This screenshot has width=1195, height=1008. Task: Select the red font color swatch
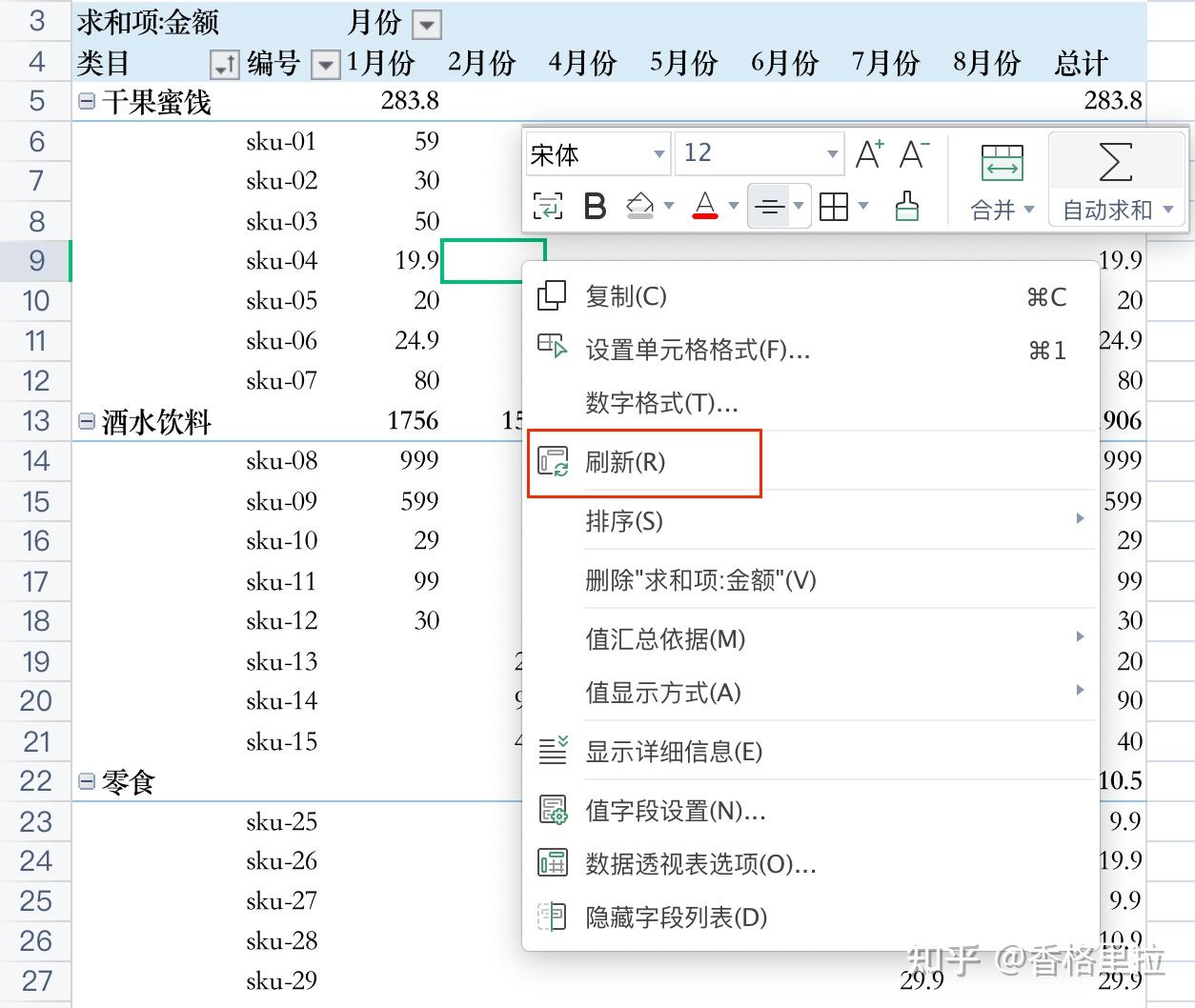click(705, 215)
